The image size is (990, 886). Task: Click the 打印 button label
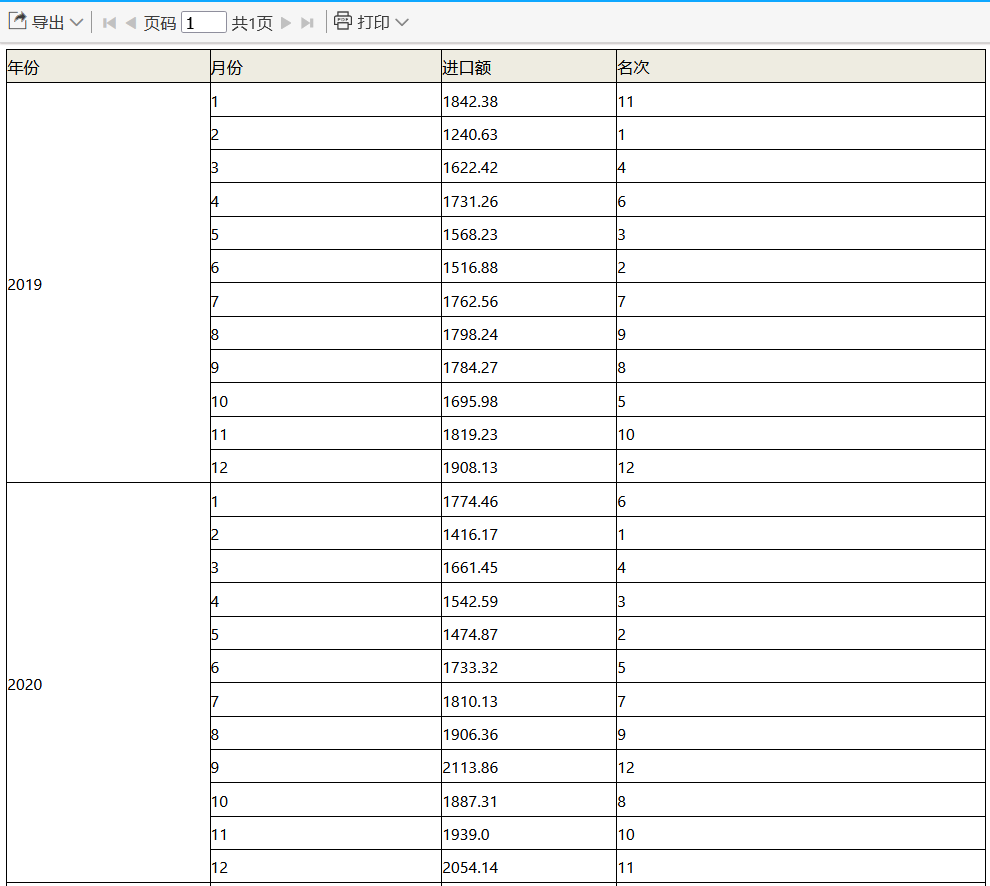pyautogui.click(x=373, y=23)
